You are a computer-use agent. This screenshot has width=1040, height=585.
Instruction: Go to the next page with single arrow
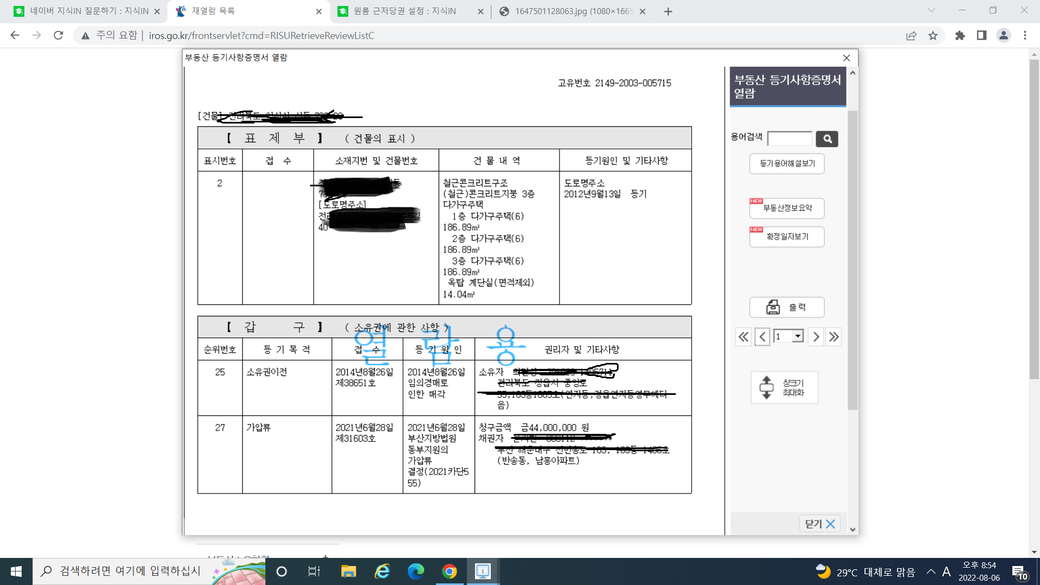point(816,337)
